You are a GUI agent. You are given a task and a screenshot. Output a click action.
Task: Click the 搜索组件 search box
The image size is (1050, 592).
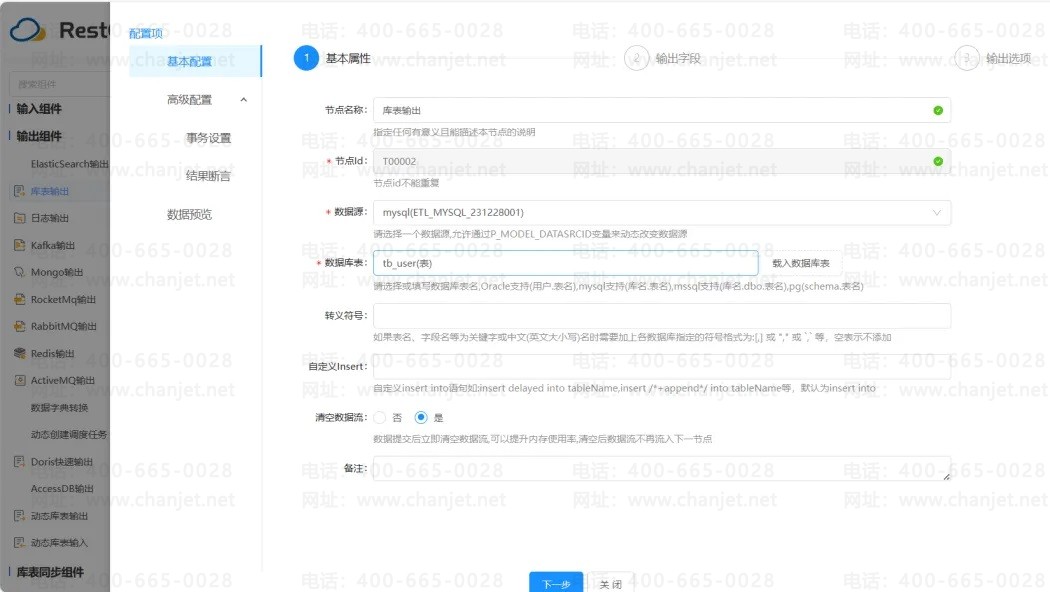(x=60, y=84)
